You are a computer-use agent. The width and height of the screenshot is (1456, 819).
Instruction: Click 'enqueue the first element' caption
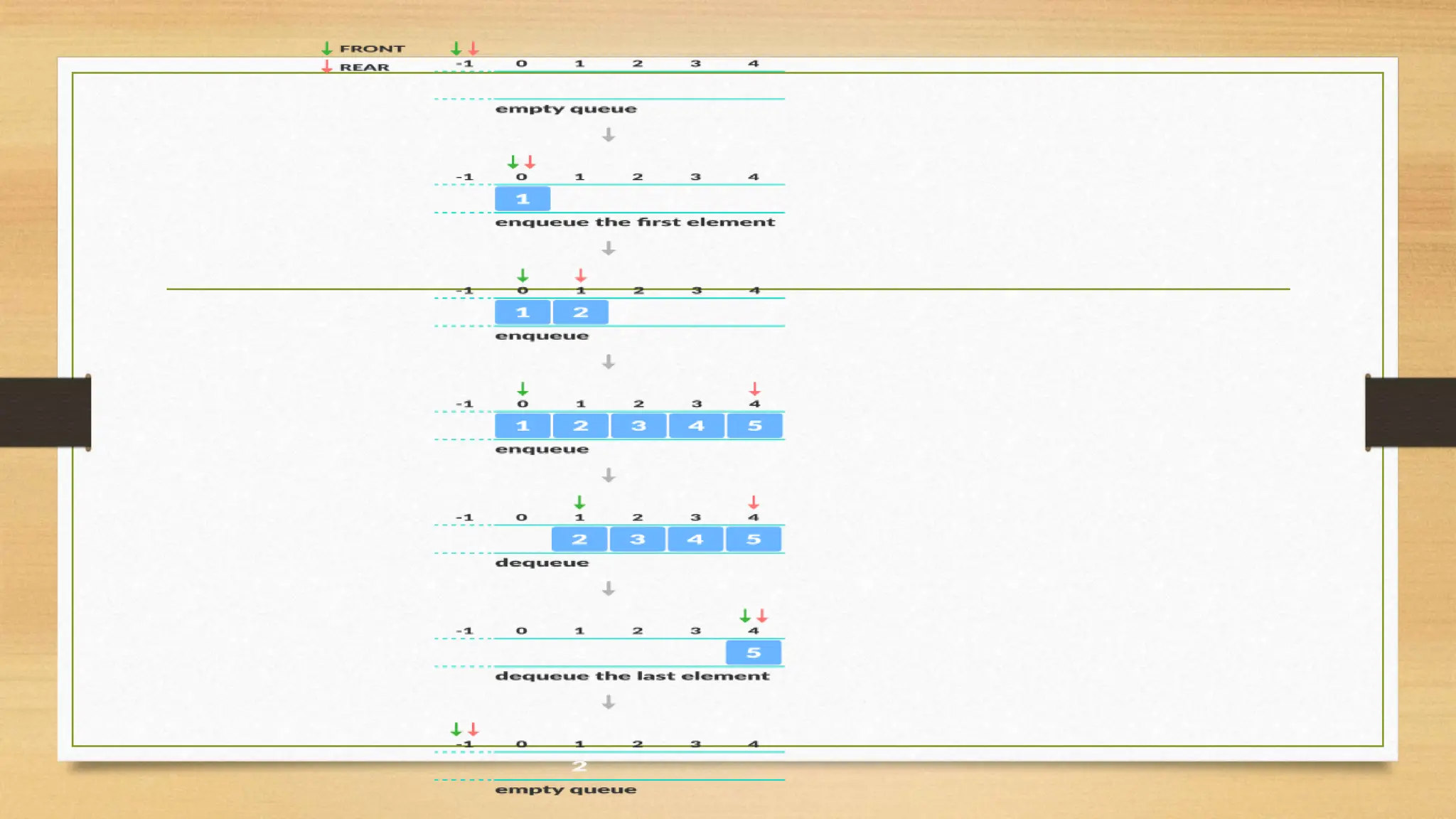tap(635, 222)
